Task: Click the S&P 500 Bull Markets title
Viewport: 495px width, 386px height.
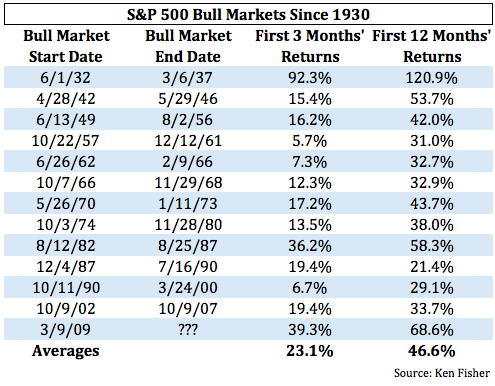Action: [x=248, y=15]
